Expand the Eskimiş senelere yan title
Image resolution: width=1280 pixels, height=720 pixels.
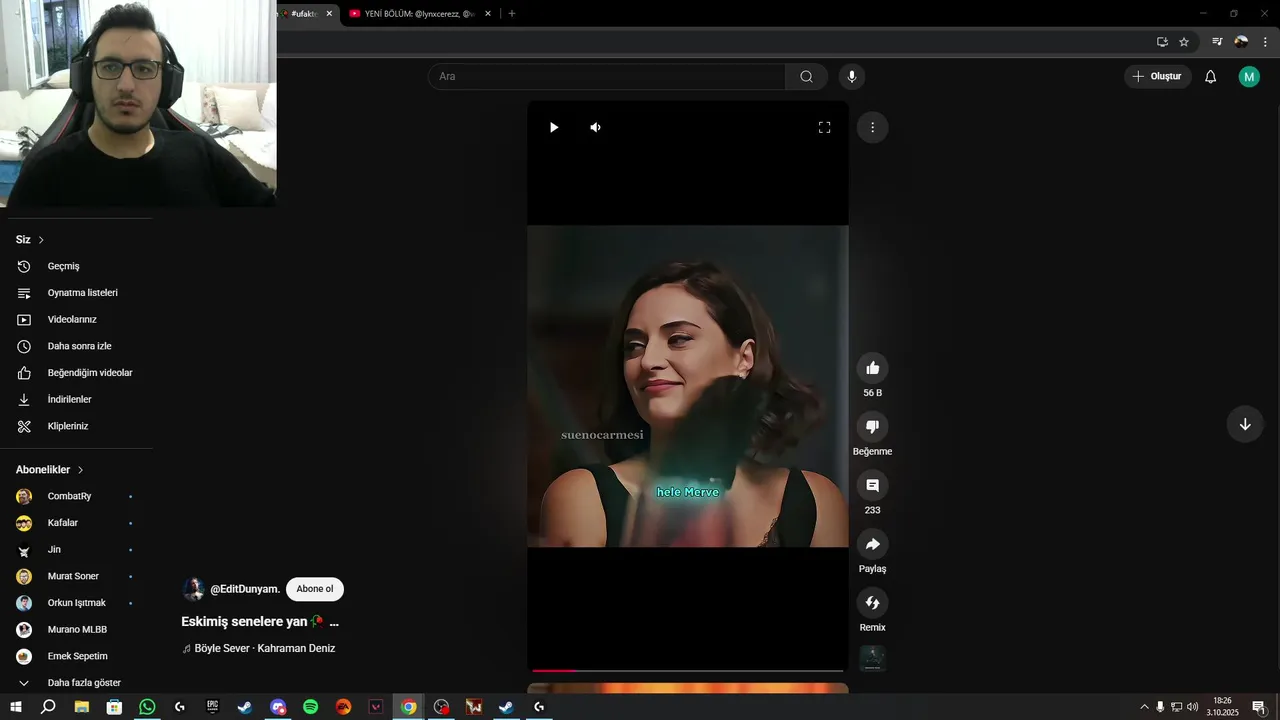click(x=260, y=621)
